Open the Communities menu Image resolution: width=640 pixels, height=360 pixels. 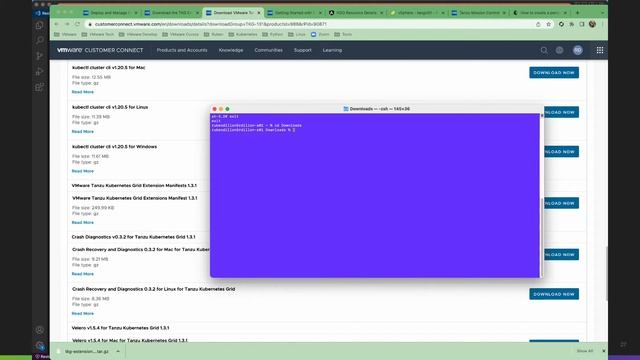(268, 50)
